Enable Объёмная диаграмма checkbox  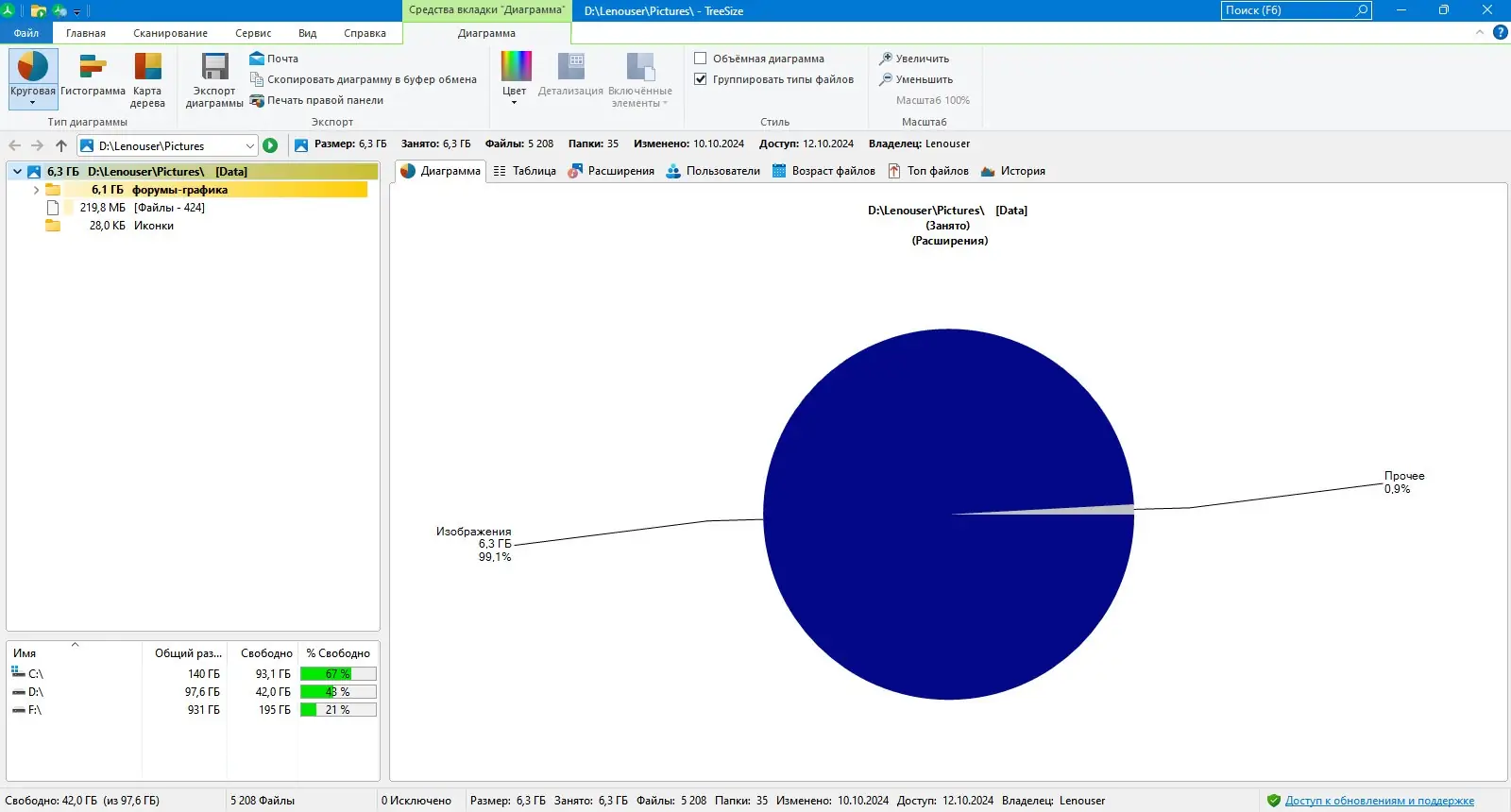click(x=701, y=59)
